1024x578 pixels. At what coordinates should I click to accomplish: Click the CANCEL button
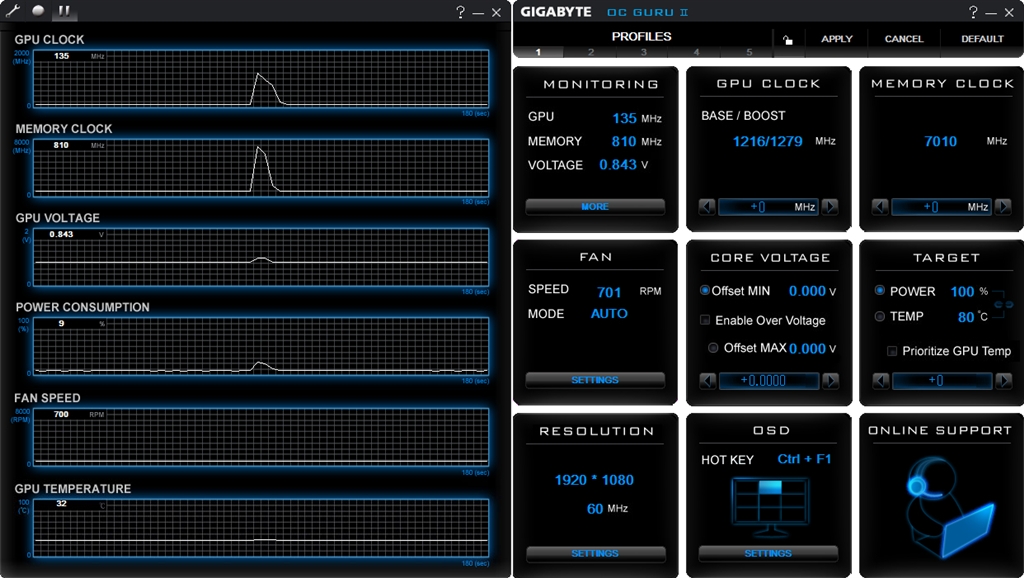[904, 39]
